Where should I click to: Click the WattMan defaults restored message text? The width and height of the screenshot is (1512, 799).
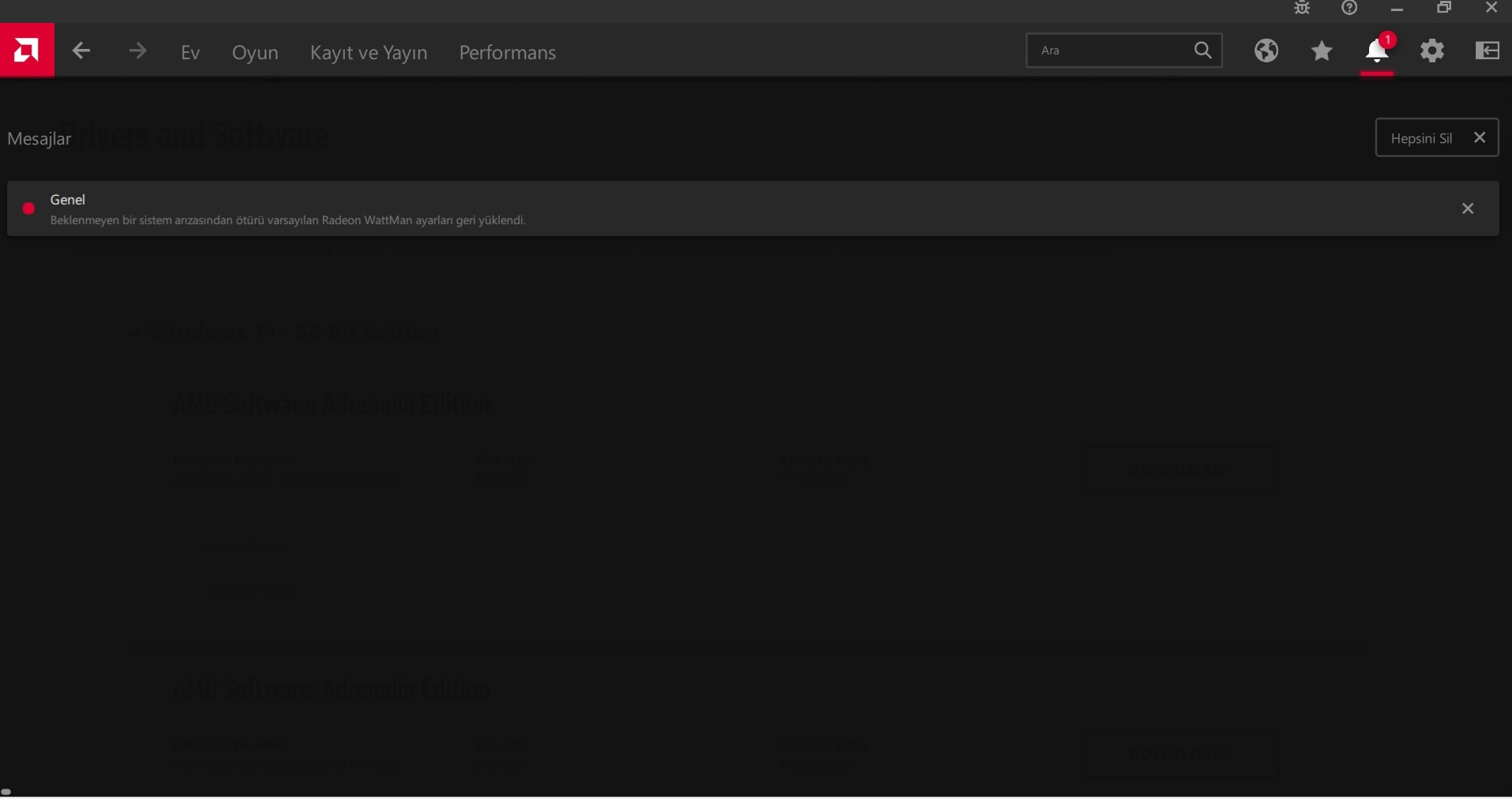coord(288,221)
